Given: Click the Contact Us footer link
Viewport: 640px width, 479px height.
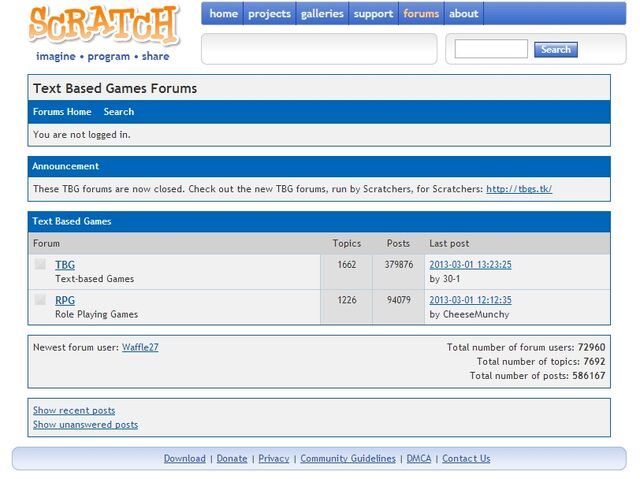Looking at the screenshot, I should pos(466,459).
